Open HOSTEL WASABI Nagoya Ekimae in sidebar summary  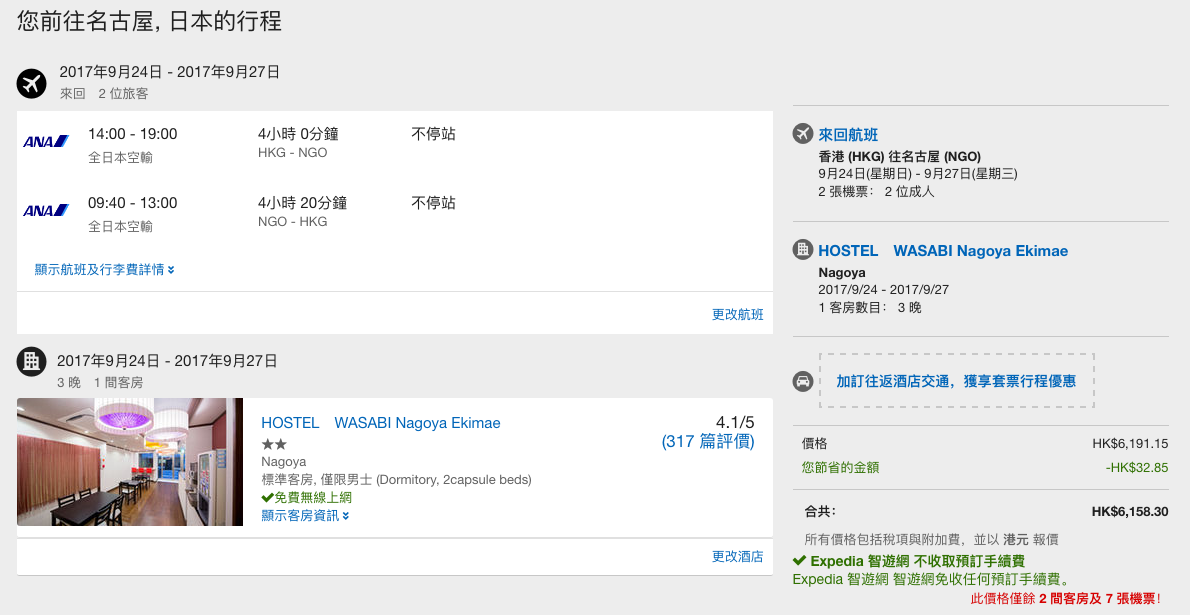(x=943, y=251)
